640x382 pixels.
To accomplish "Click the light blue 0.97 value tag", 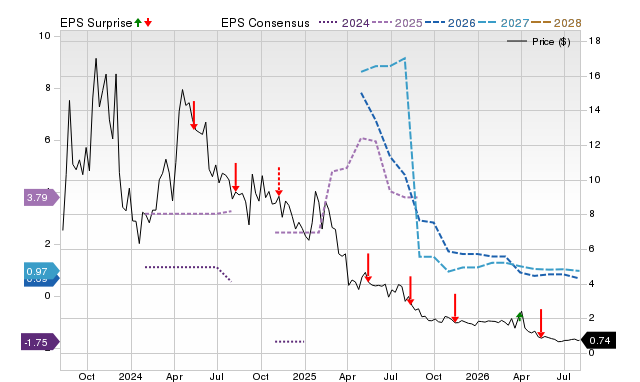I will click(x=41, y=271).
